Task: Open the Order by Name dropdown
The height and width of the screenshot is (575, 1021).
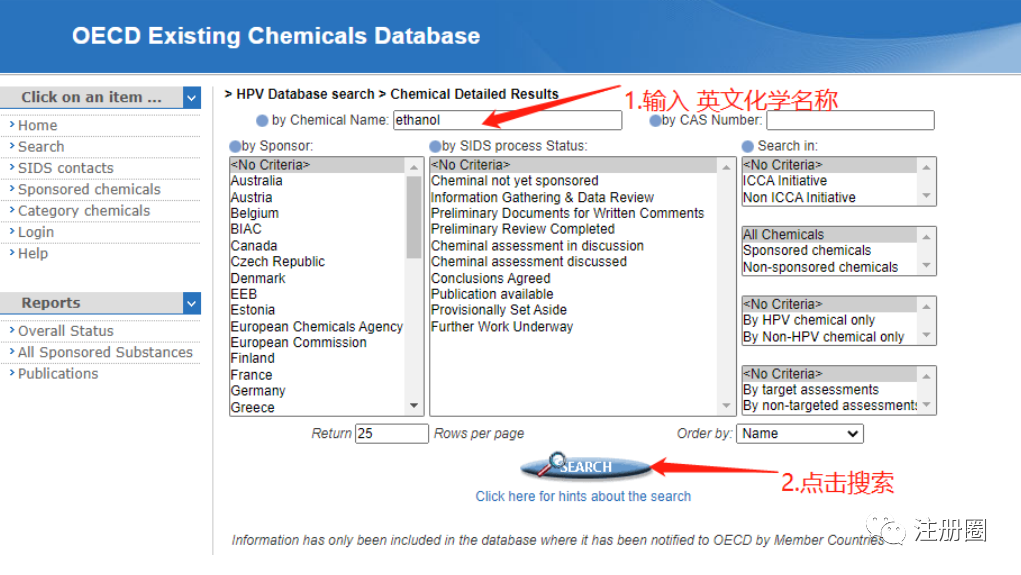Action: tap(800, 434)
